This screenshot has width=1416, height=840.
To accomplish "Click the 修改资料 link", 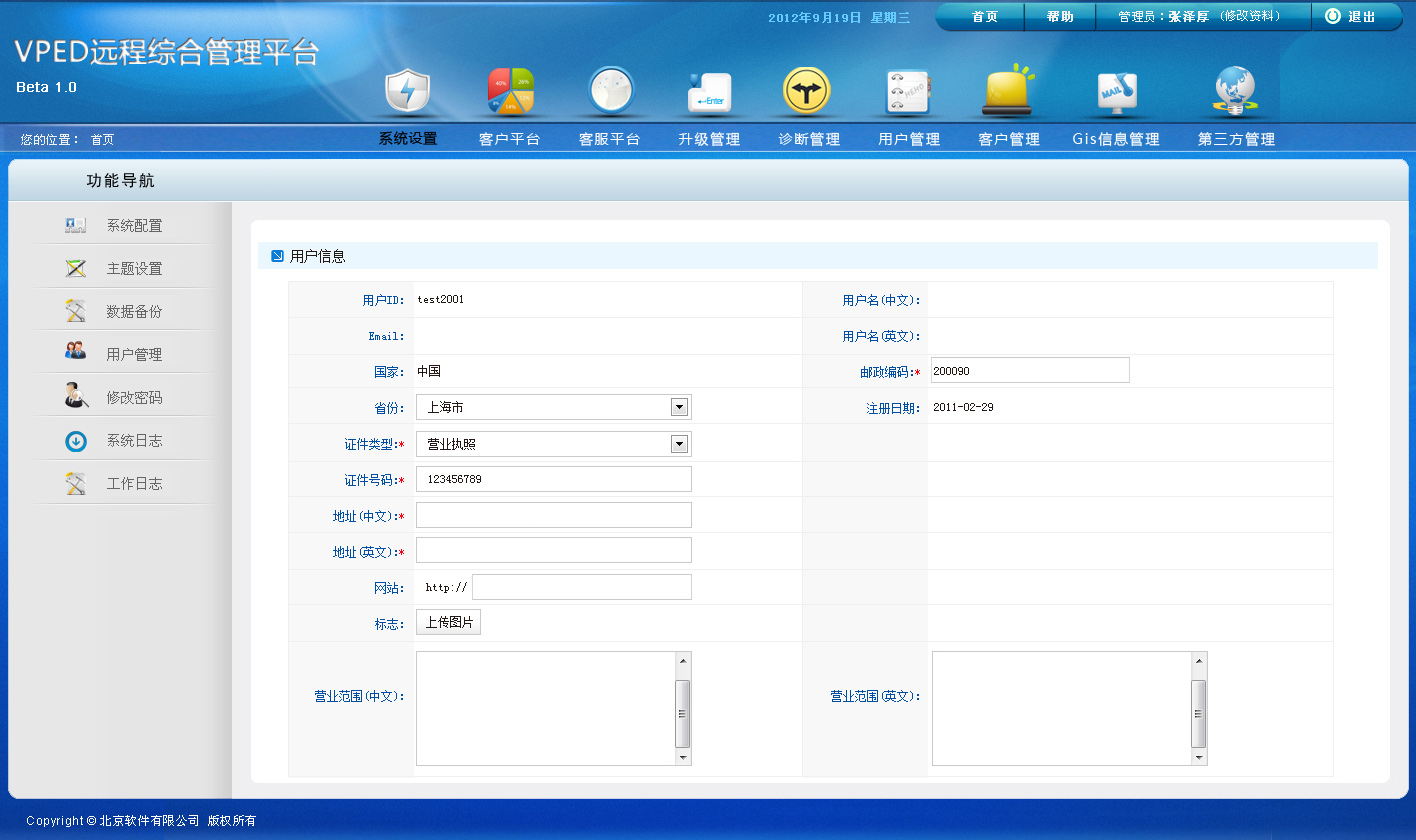I will click(1252, 16).
